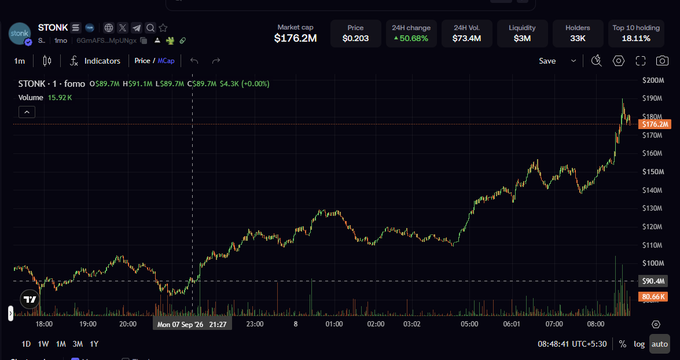Click the round blue badge after STONK

[90, 28]
